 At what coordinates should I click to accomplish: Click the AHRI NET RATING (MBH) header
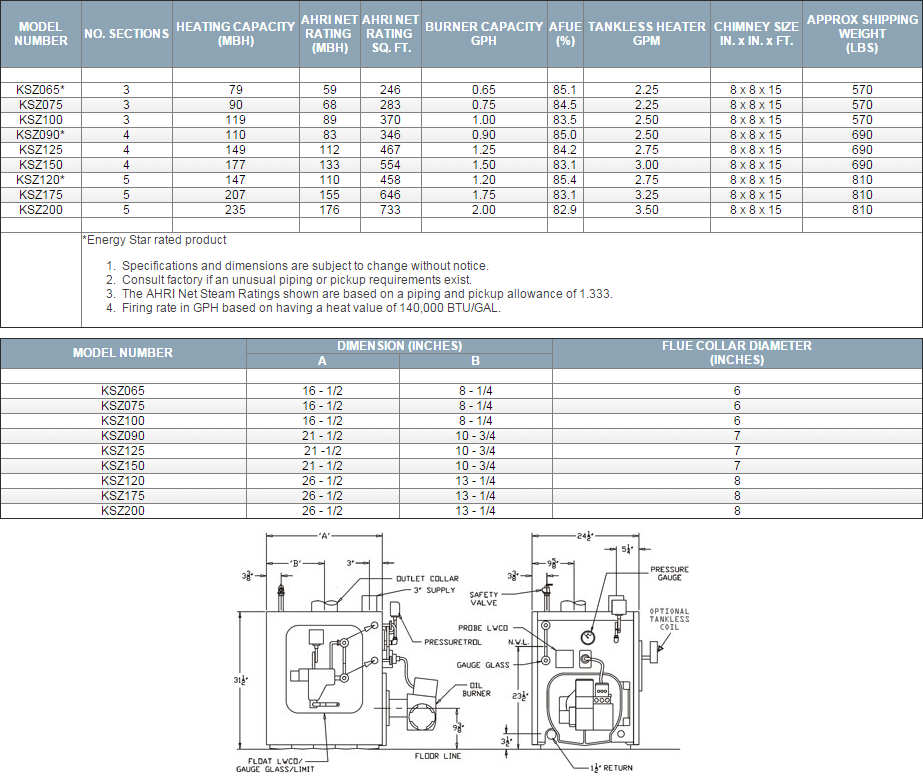pyautogui.click(x=329, y=34)
